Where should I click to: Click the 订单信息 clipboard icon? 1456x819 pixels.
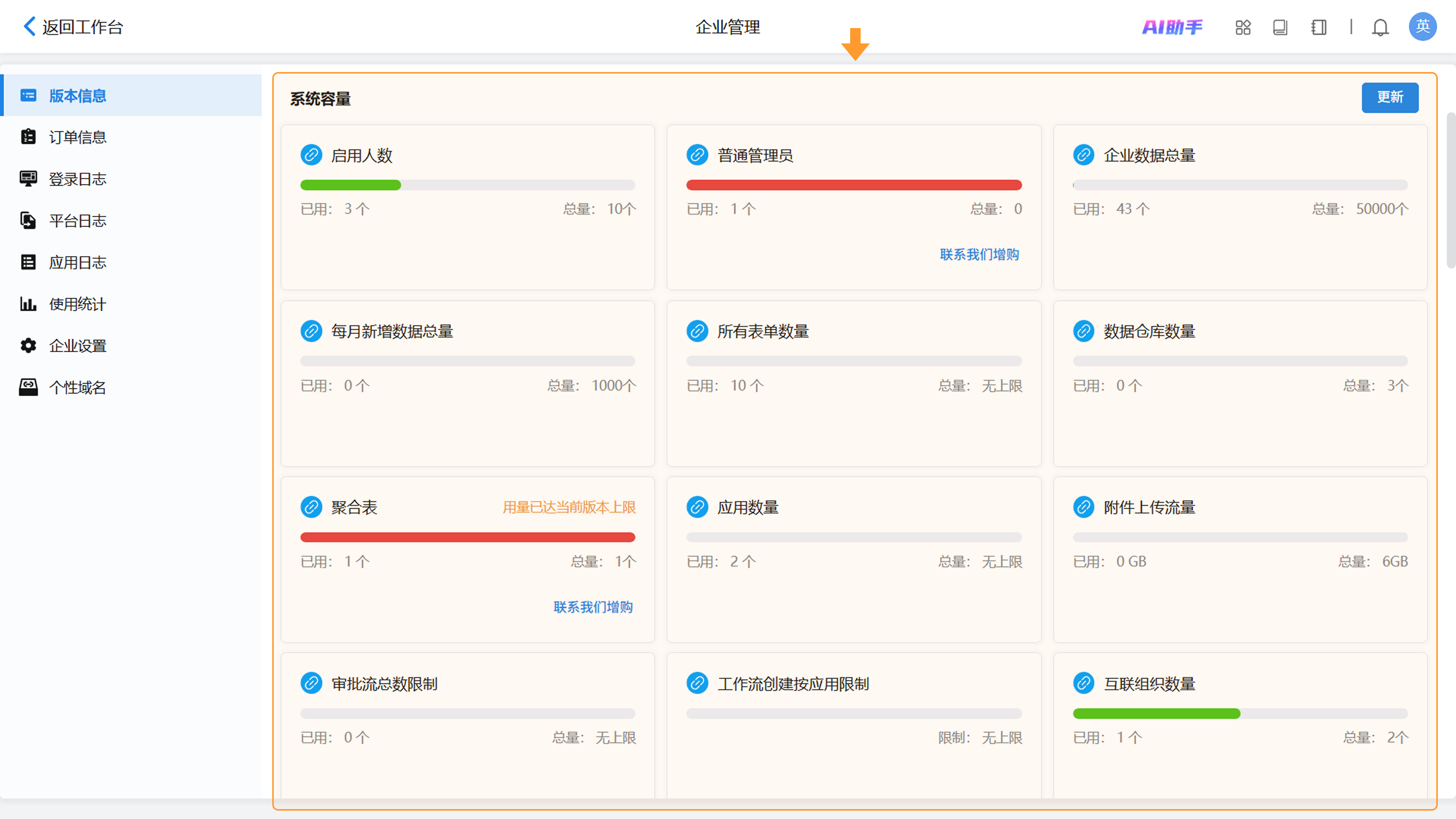(x=28, y=137)
